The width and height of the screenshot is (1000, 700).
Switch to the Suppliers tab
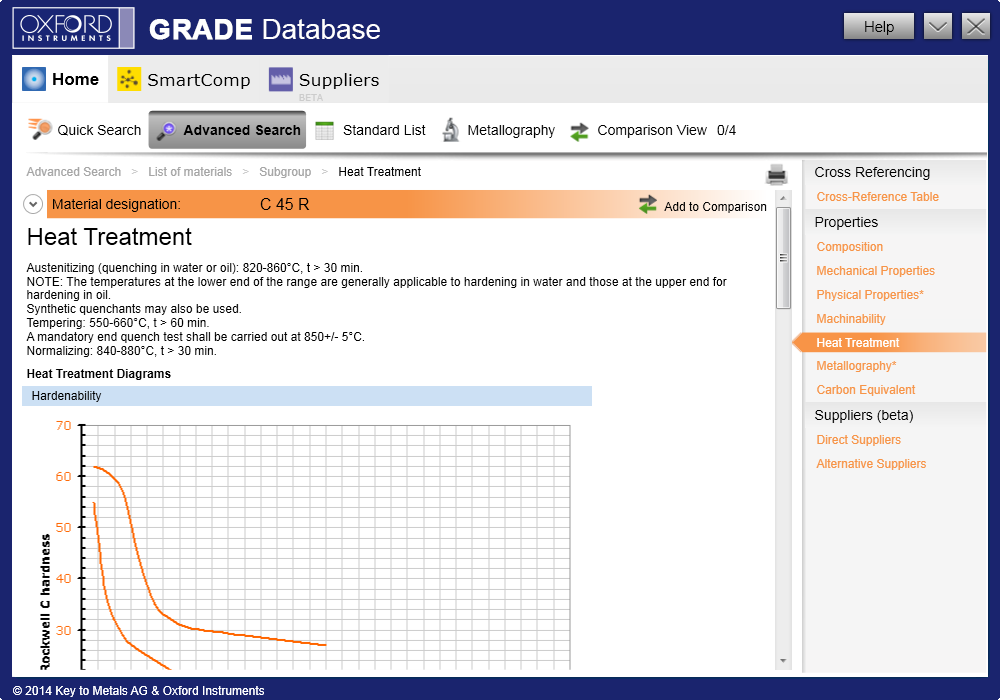[x=324, y=80]
